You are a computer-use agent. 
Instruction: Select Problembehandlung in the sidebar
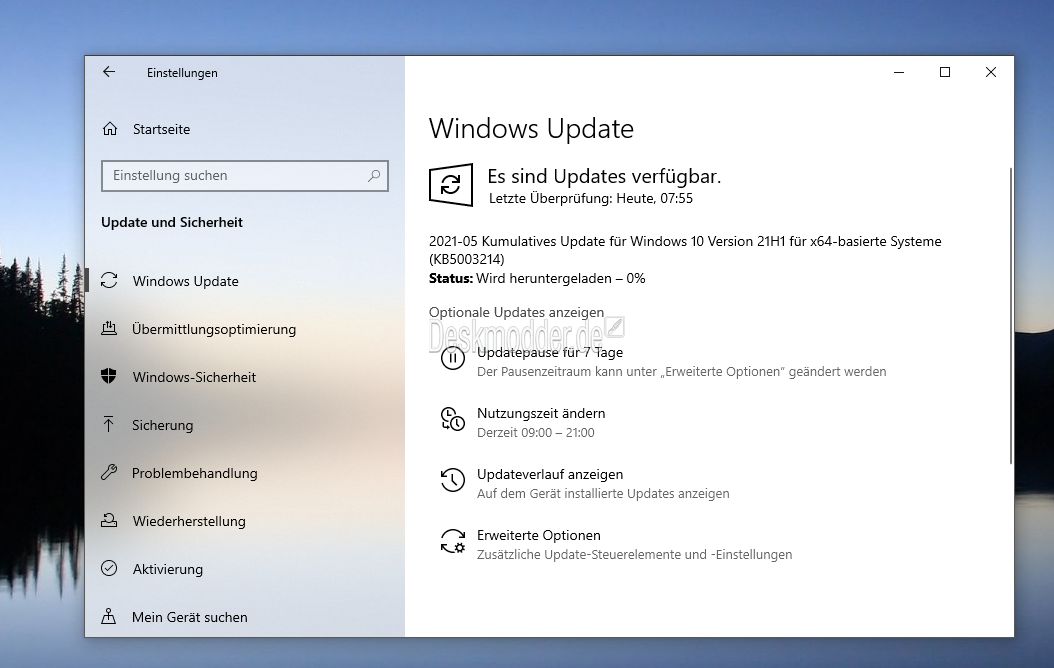tap(195, 473)
